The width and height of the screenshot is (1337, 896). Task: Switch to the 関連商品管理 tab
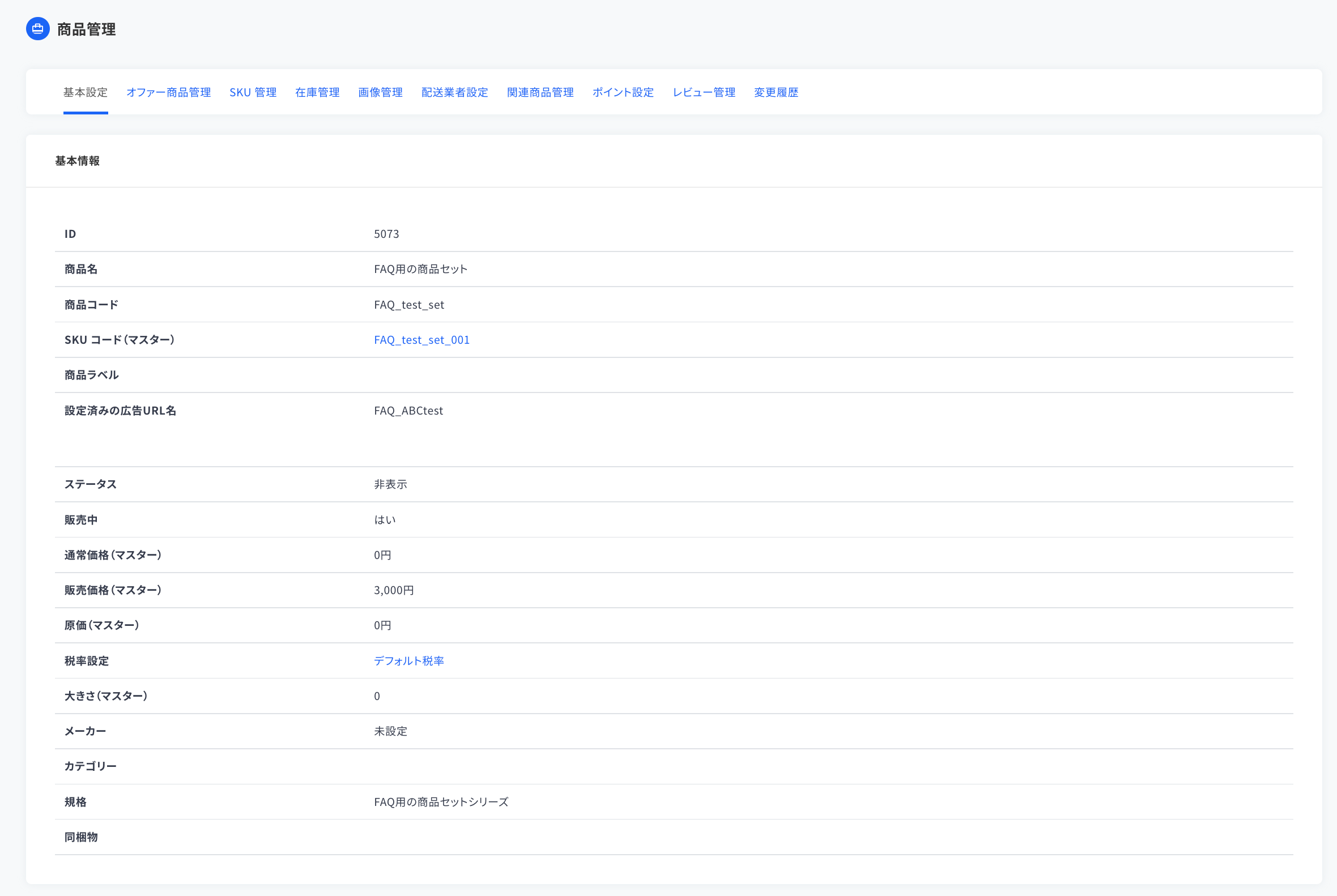tap(540, 92)
